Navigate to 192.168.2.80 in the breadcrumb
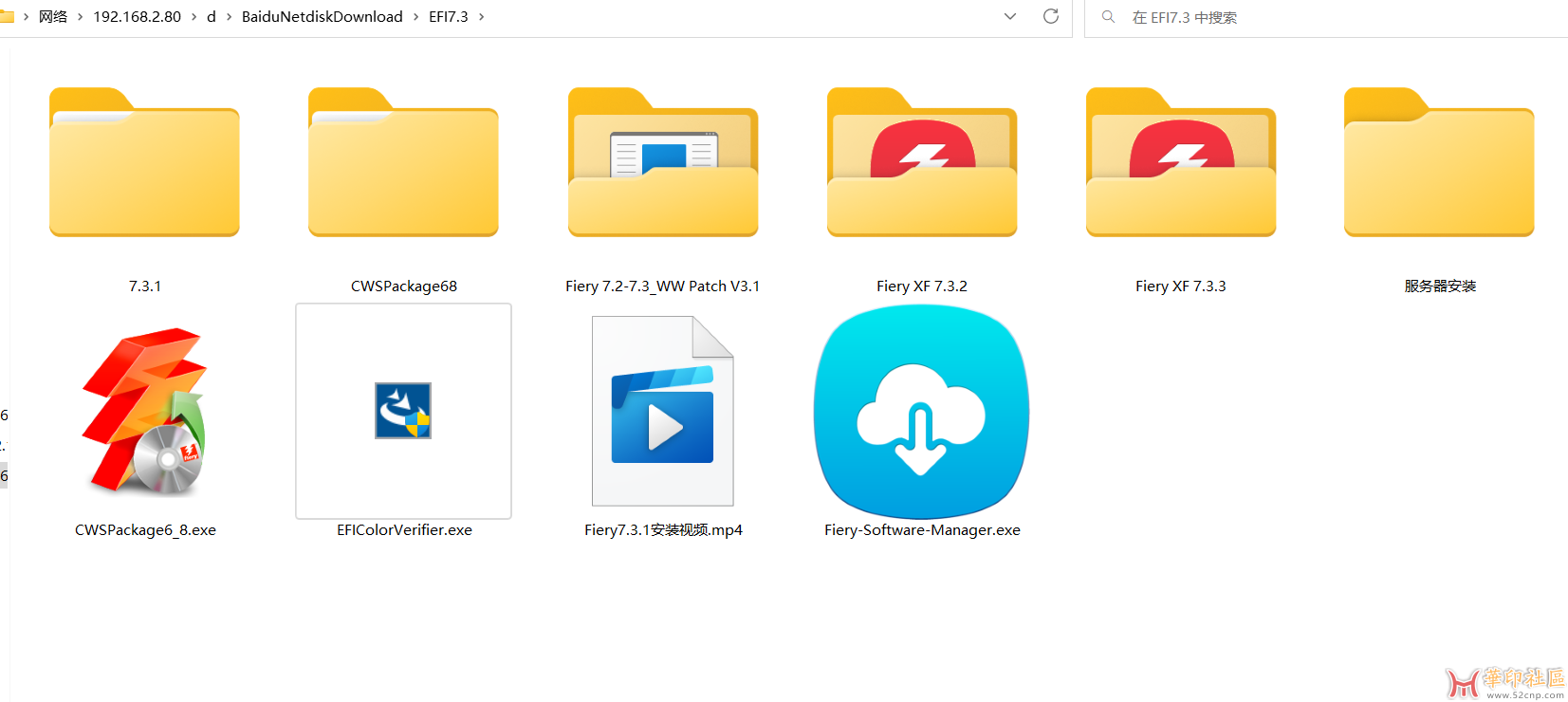Viewport: 1568px width, 702px height. pyautogui.click(x=138, y=17)
